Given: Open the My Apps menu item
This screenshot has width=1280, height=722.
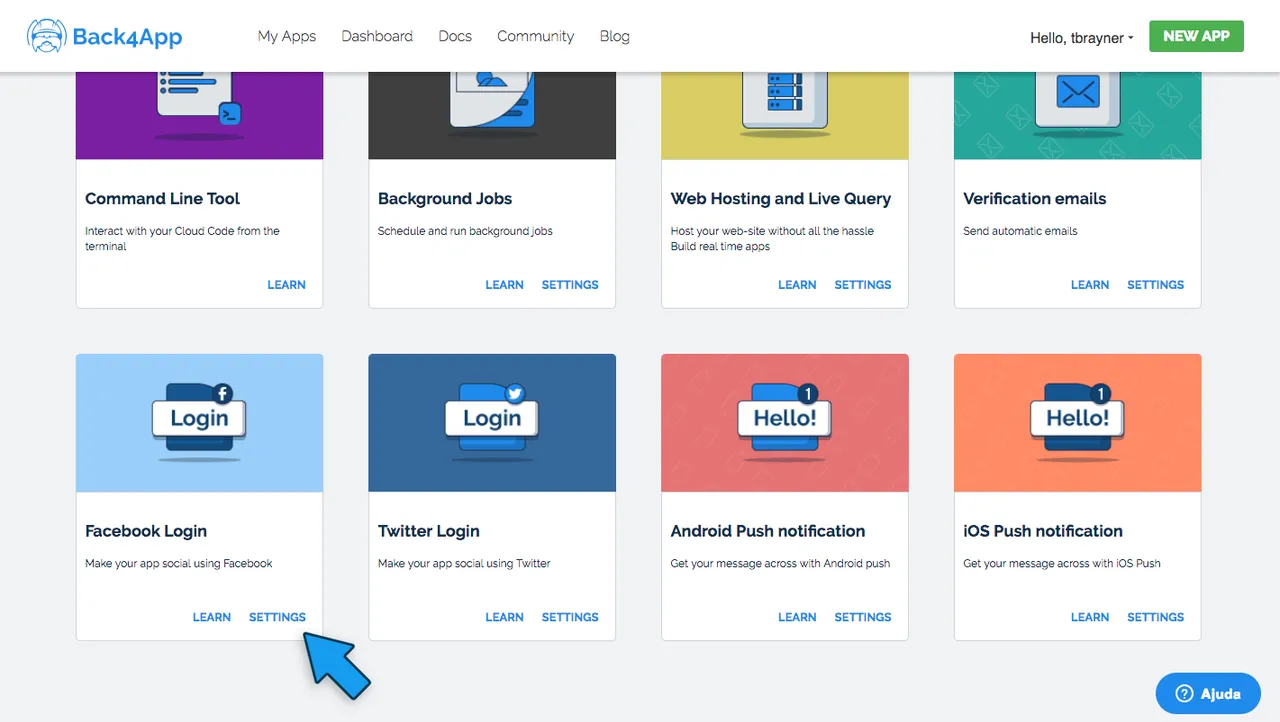Looking at the screenshot, I should pyautogui.click(x=286, y=36).
